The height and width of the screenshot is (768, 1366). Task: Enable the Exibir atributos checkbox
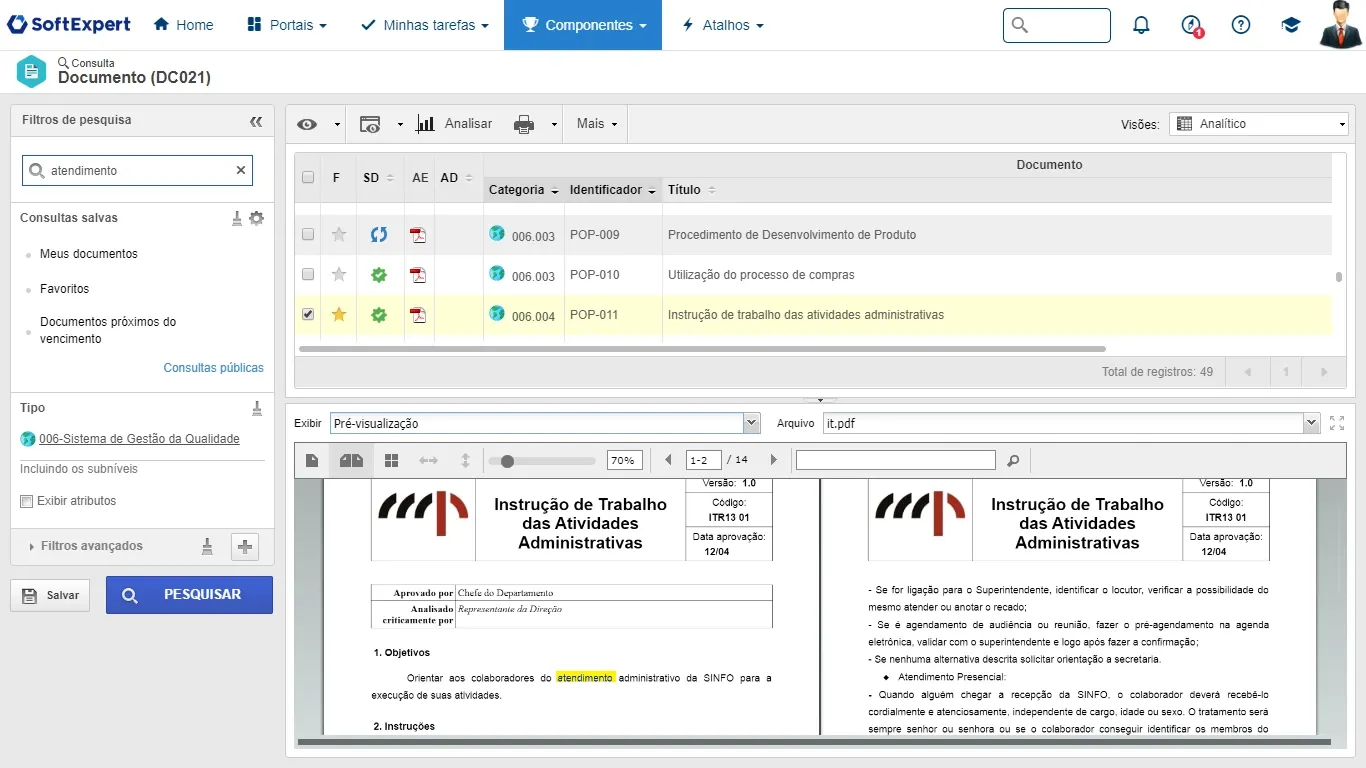(27, 501)
